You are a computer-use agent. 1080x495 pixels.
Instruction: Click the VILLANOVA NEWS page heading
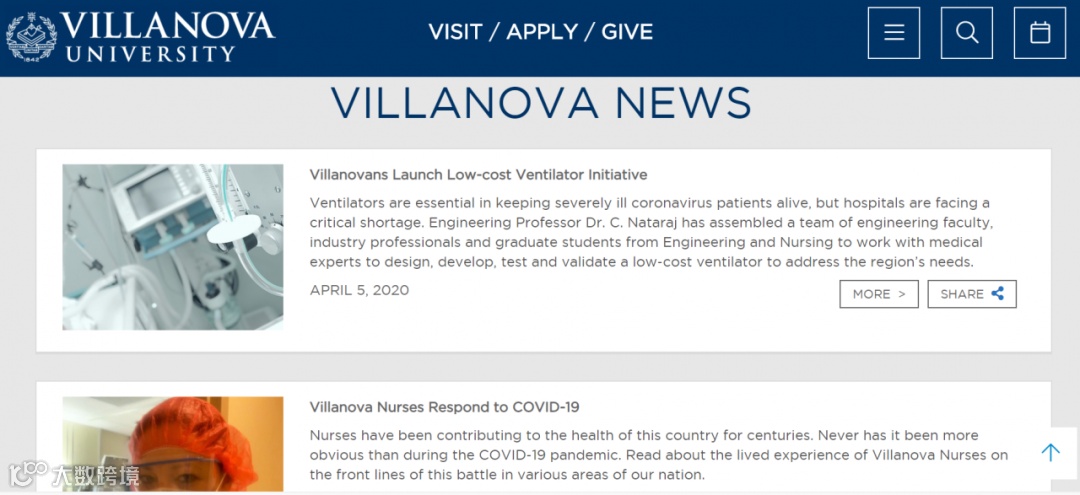[x=540, y=103]
